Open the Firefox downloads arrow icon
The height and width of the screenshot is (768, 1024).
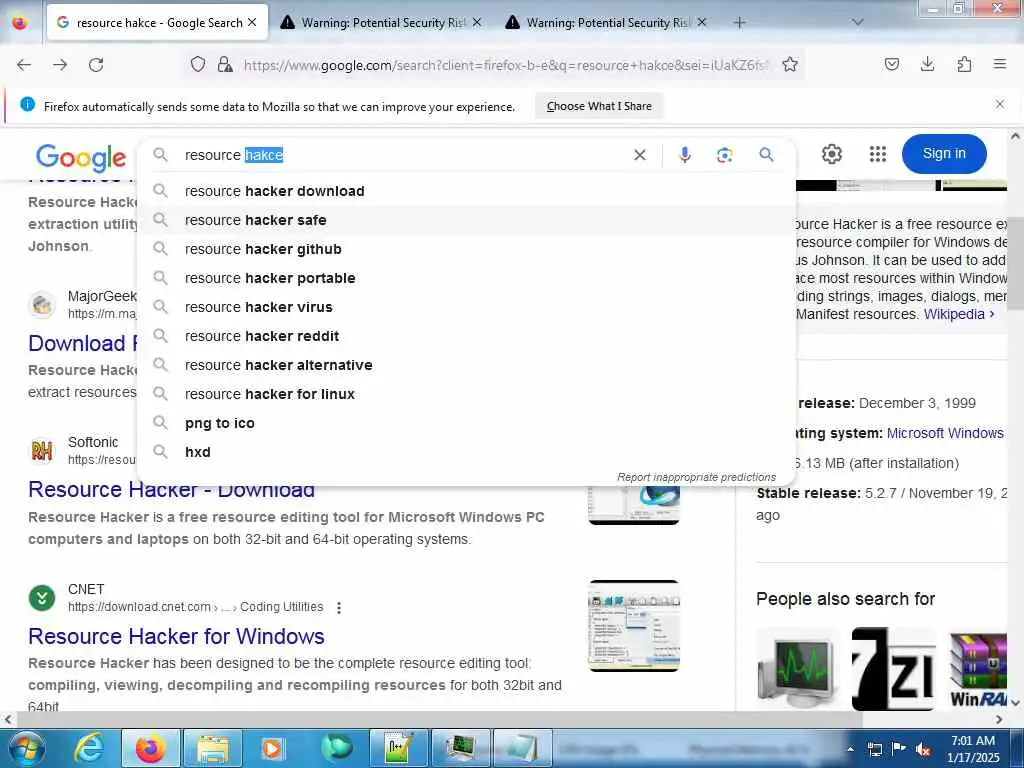927,64
